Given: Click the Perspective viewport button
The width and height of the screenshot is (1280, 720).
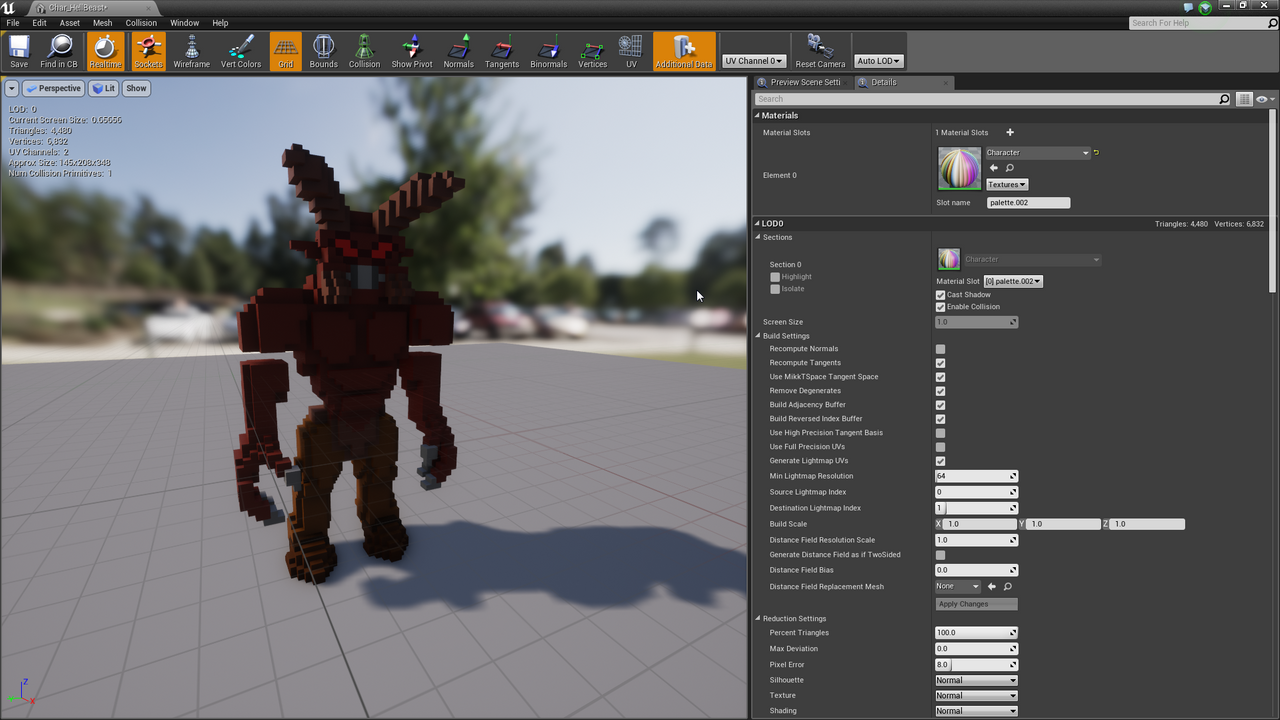Looking at the screenshot, I should [x=53, y=88].
